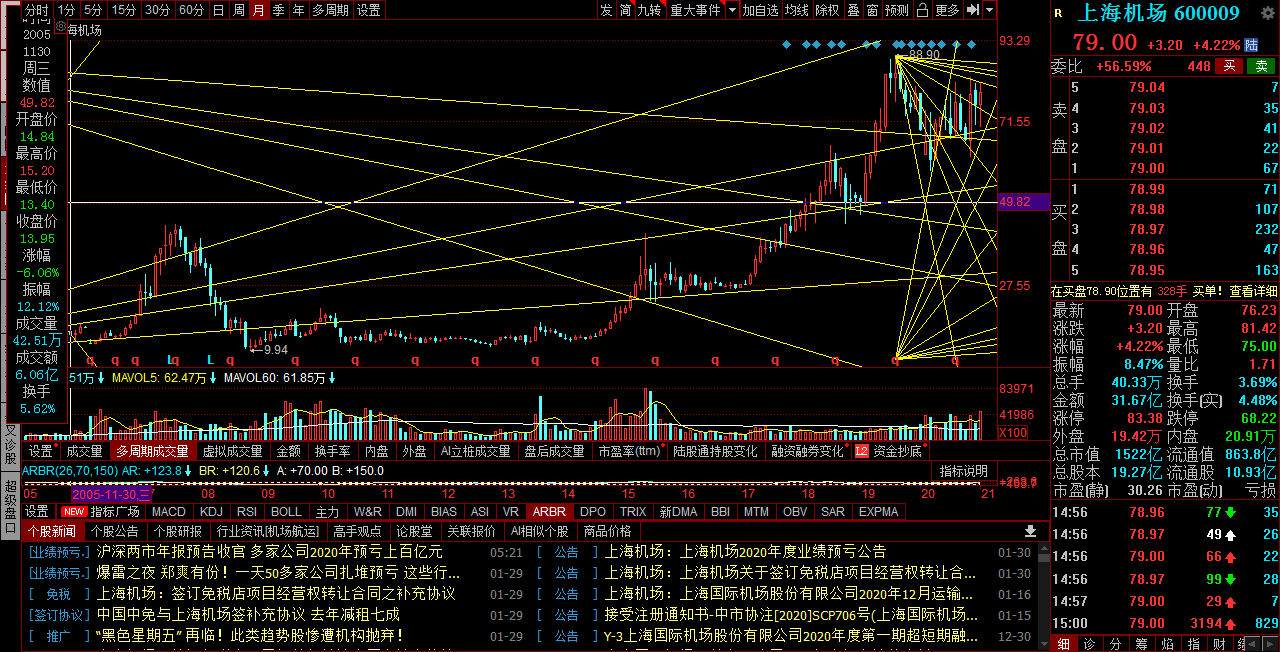Select the 年 yearly period tab
This screenshot has width=1280, height=652.
pos(298,10)
